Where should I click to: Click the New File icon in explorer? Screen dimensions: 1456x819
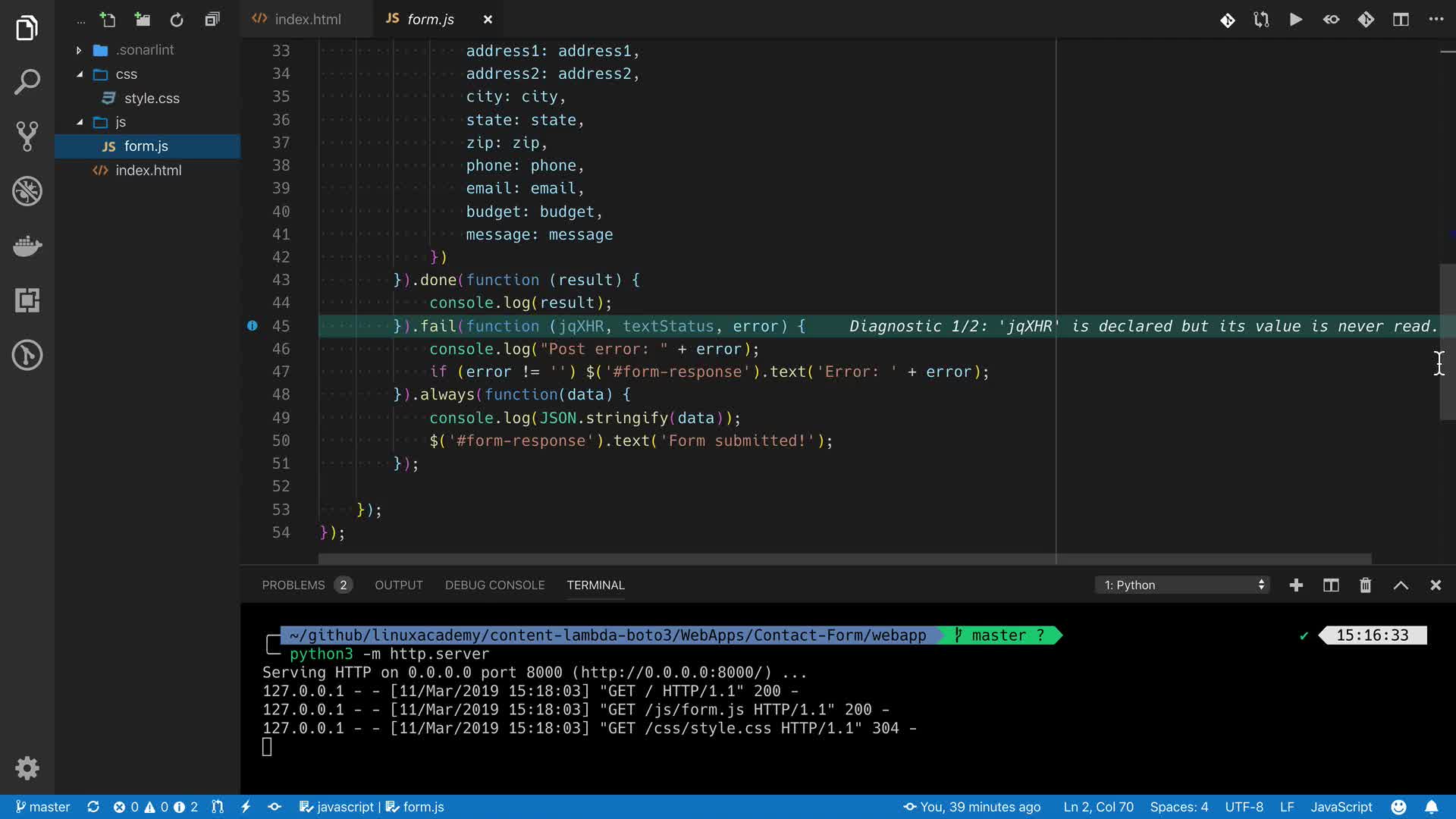click(x=108, y=20)
